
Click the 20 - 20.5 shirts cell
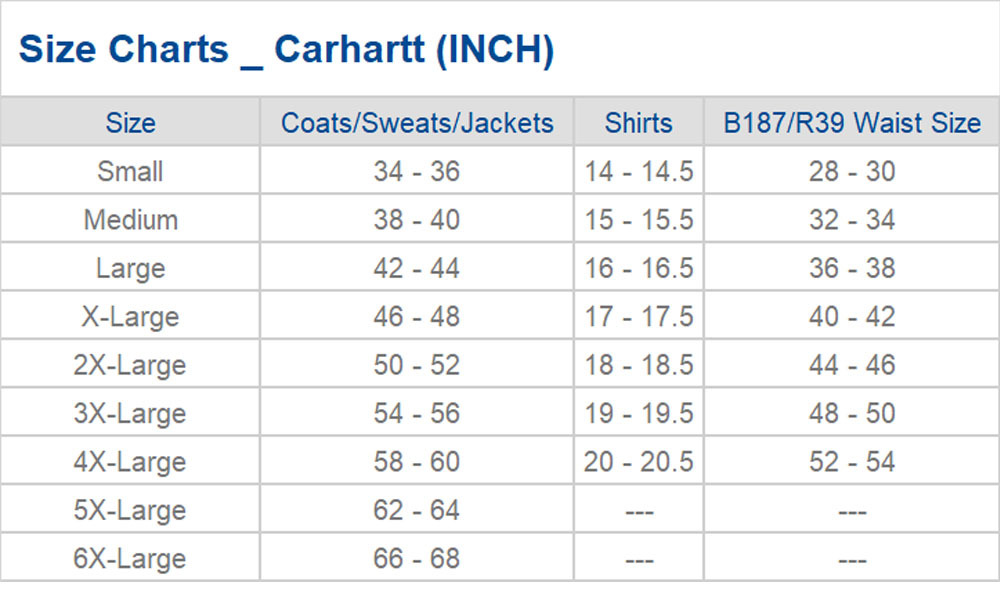tap(639, 462)
